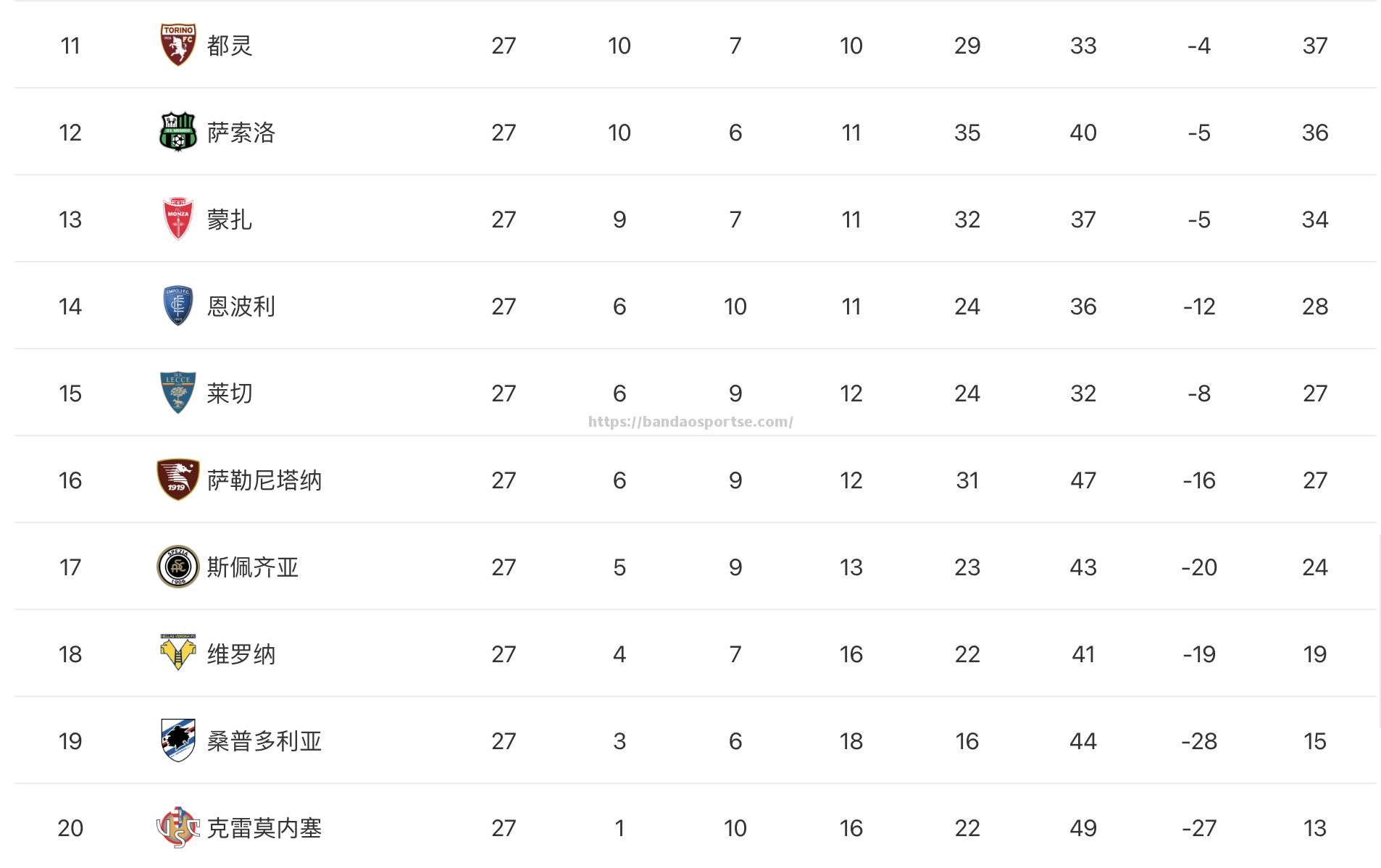Click the Hellas Verona yellow logo
The width and height of the screenshot is (1381, 868).
click(178, 652)
